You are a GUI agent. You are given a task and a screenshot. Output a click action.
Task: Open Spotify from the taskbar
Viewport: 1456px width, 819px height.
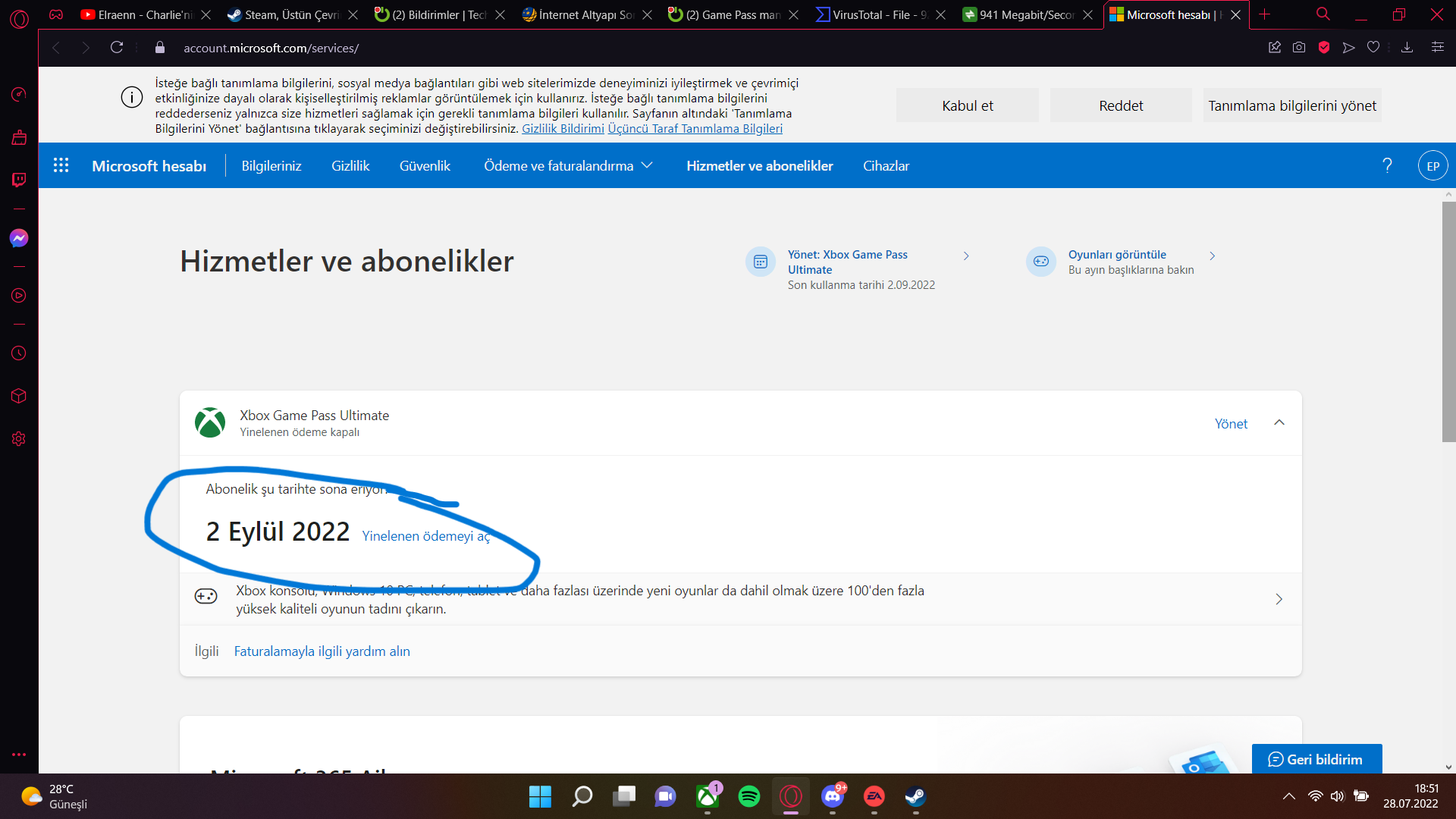point(748,796)
